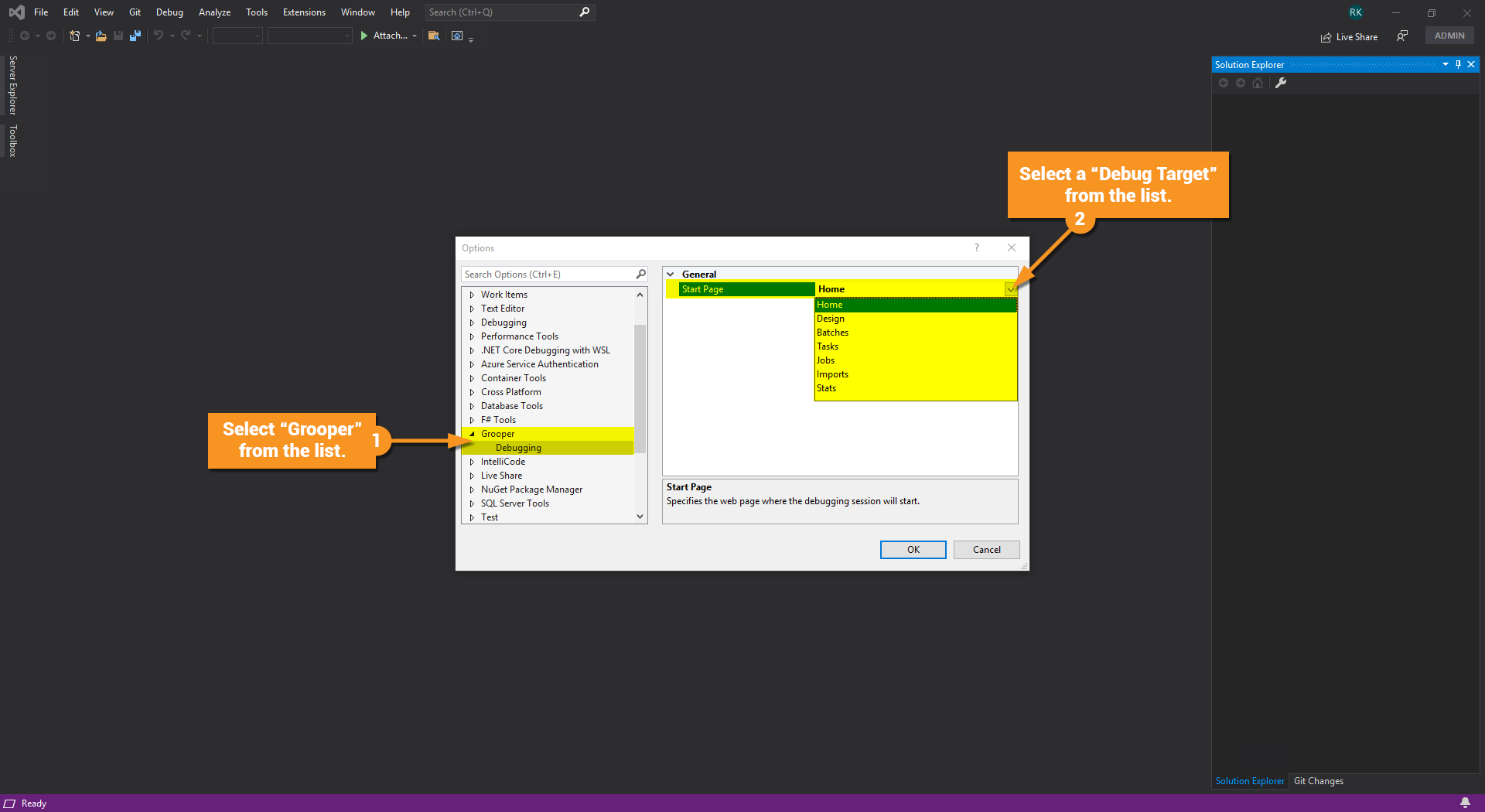Open the Undo history dropdown arrow
Image resolution: width=1485 pixels, height=812 pixels.
(172, 36)
